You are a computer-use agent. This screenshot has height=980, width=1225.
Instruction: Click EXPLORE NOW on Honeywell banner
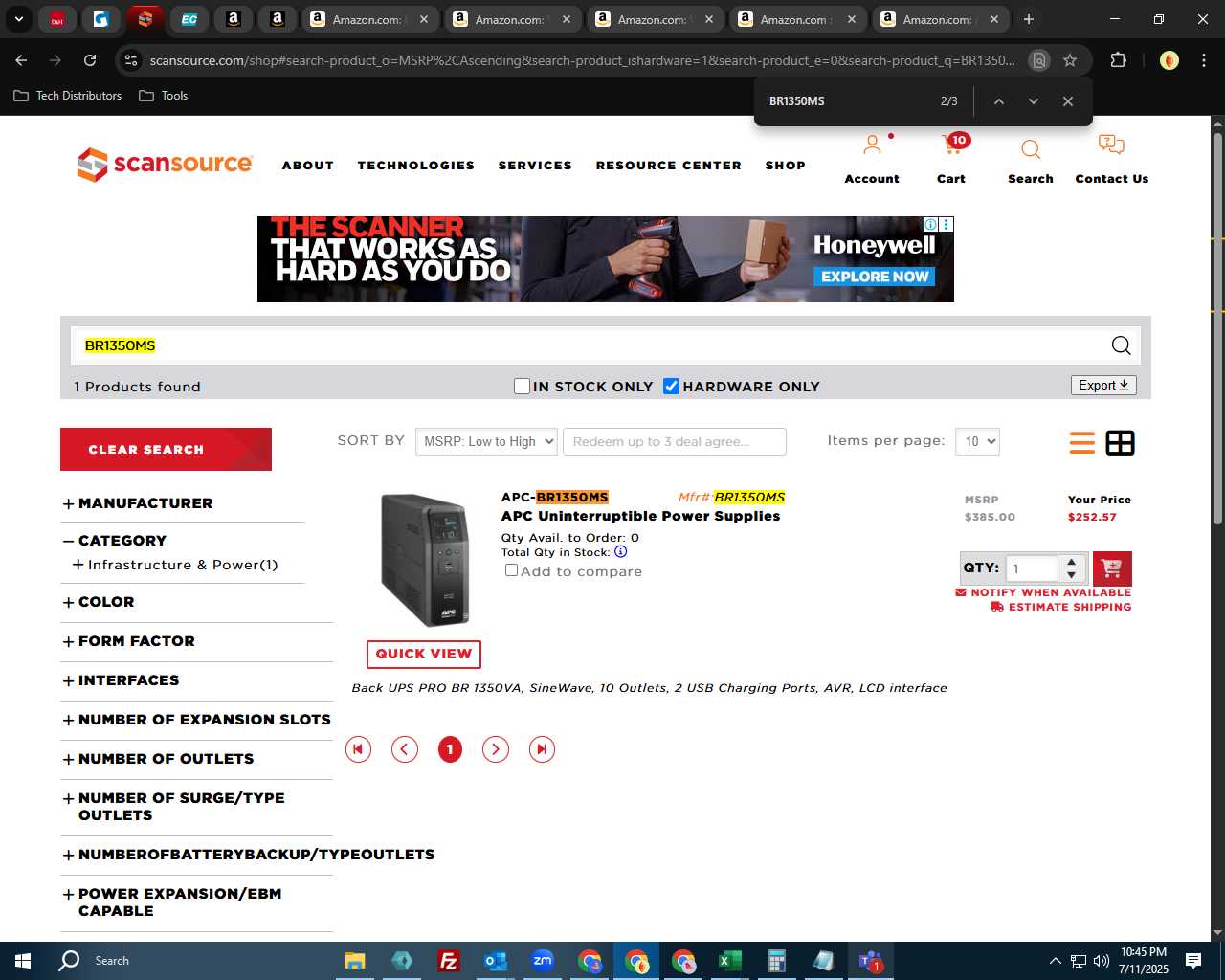[x=875, y=277]
